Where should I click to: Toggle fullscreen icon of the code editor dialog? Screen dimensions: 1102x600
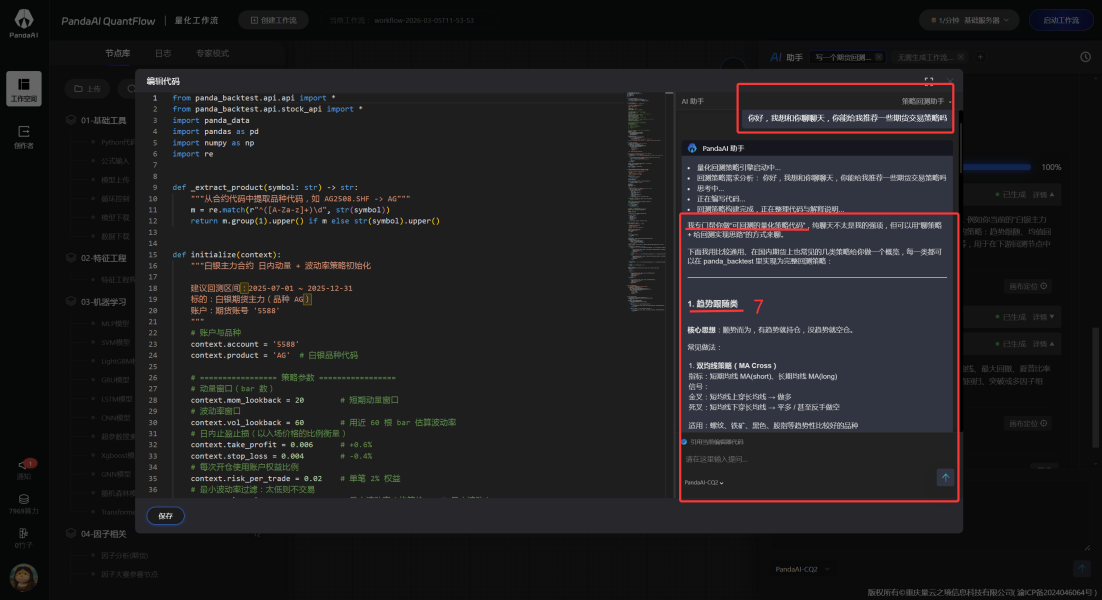(x=929, y=81)
